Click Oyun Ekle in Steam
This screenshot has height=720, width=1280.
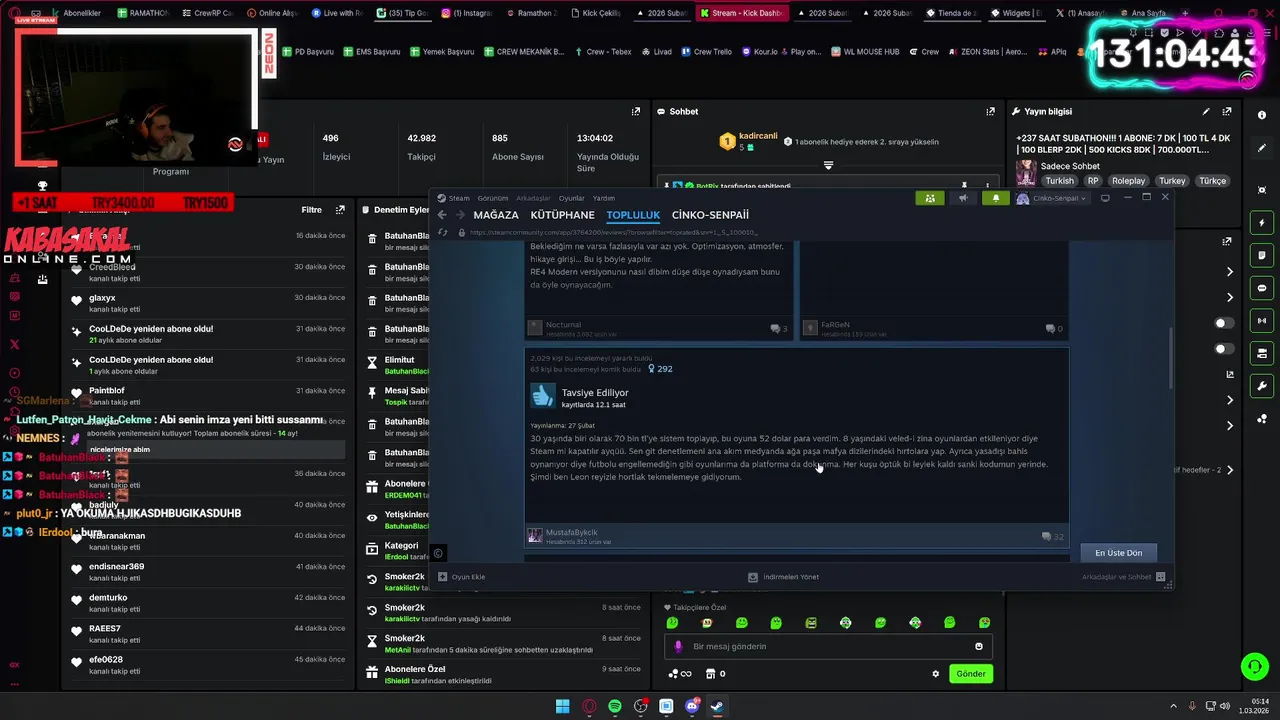tap(462, 577)
